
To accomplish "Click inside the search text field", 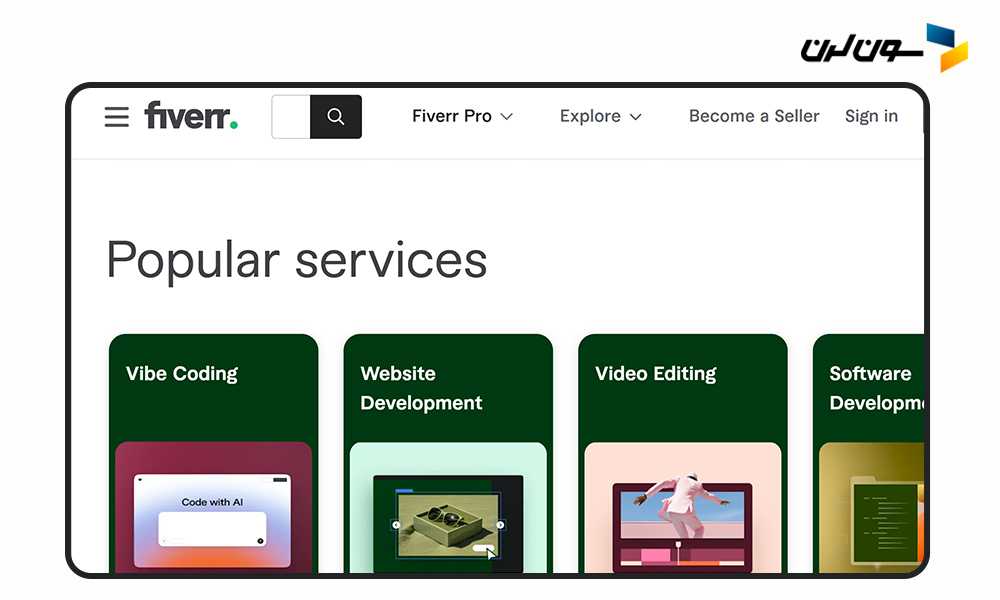I will [292, 117].
